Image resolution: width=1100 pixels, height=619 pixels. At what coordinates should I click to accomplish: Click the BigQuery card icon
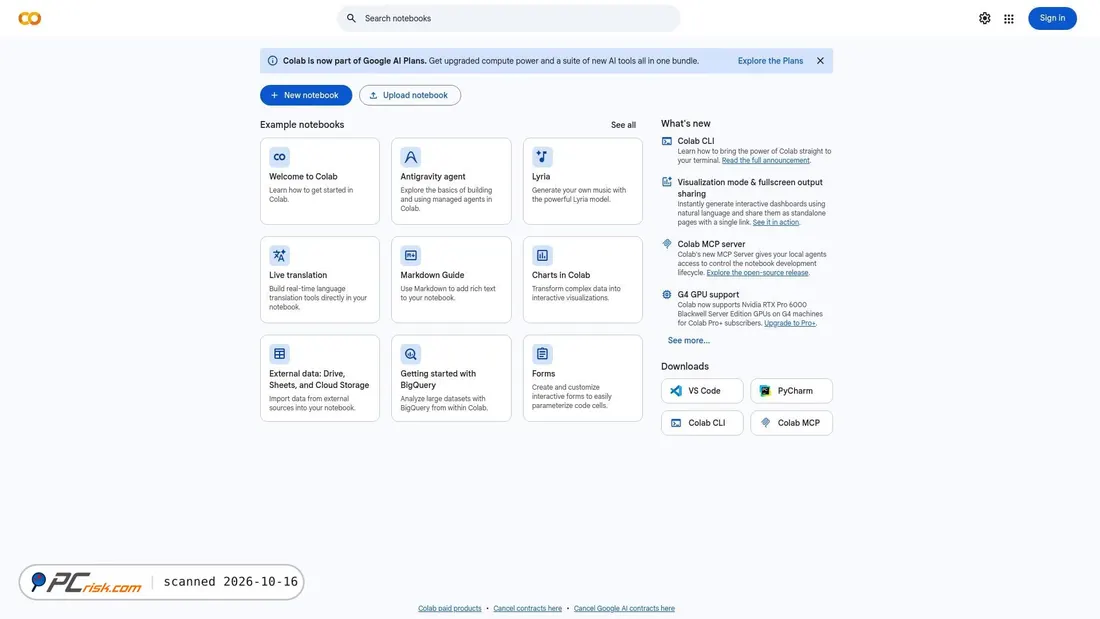click(410, 354)
